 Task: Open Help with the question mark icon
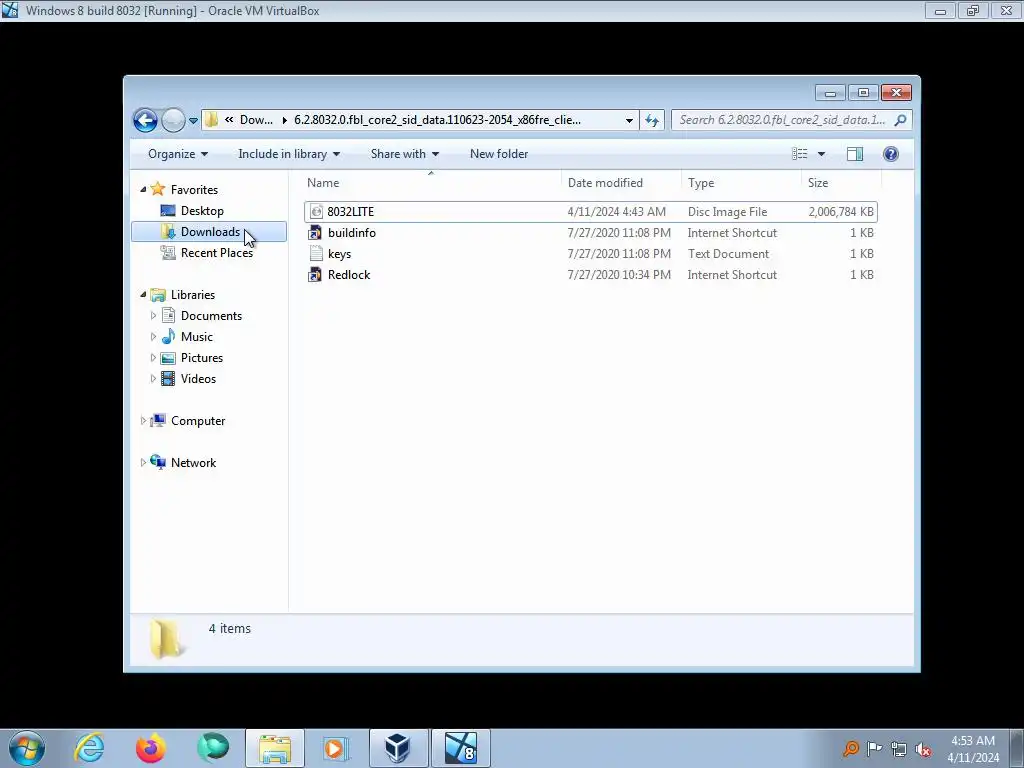[x=891, y=154]
